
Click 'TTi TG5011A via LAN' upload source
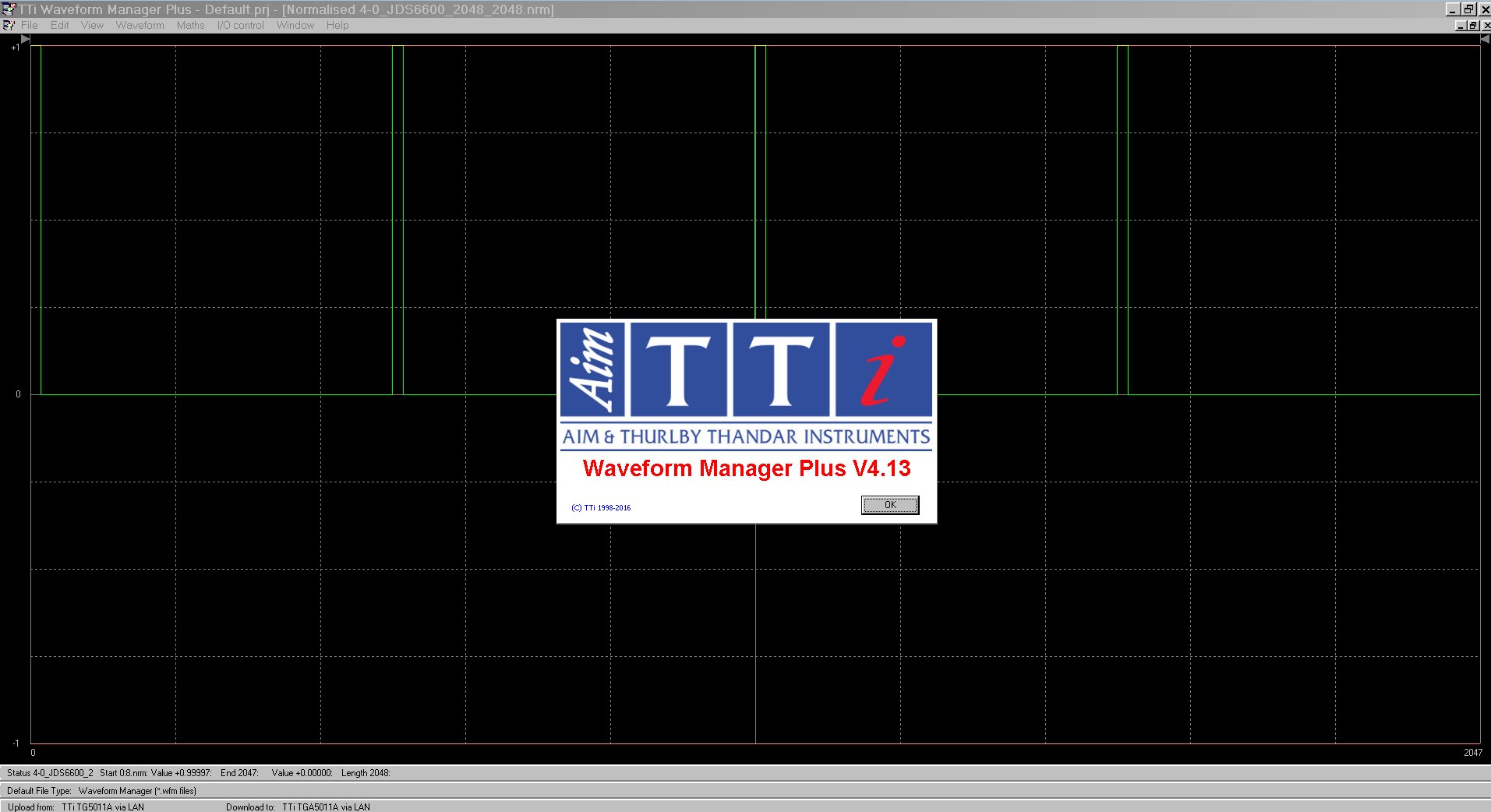(103, 807)
